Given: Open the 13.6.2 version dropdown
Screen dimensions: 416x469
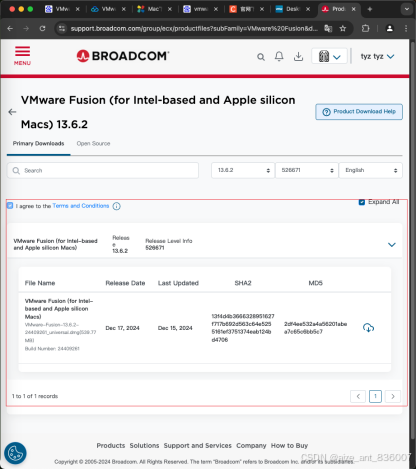Looking at the screenshot, I should tap(243, 170).
